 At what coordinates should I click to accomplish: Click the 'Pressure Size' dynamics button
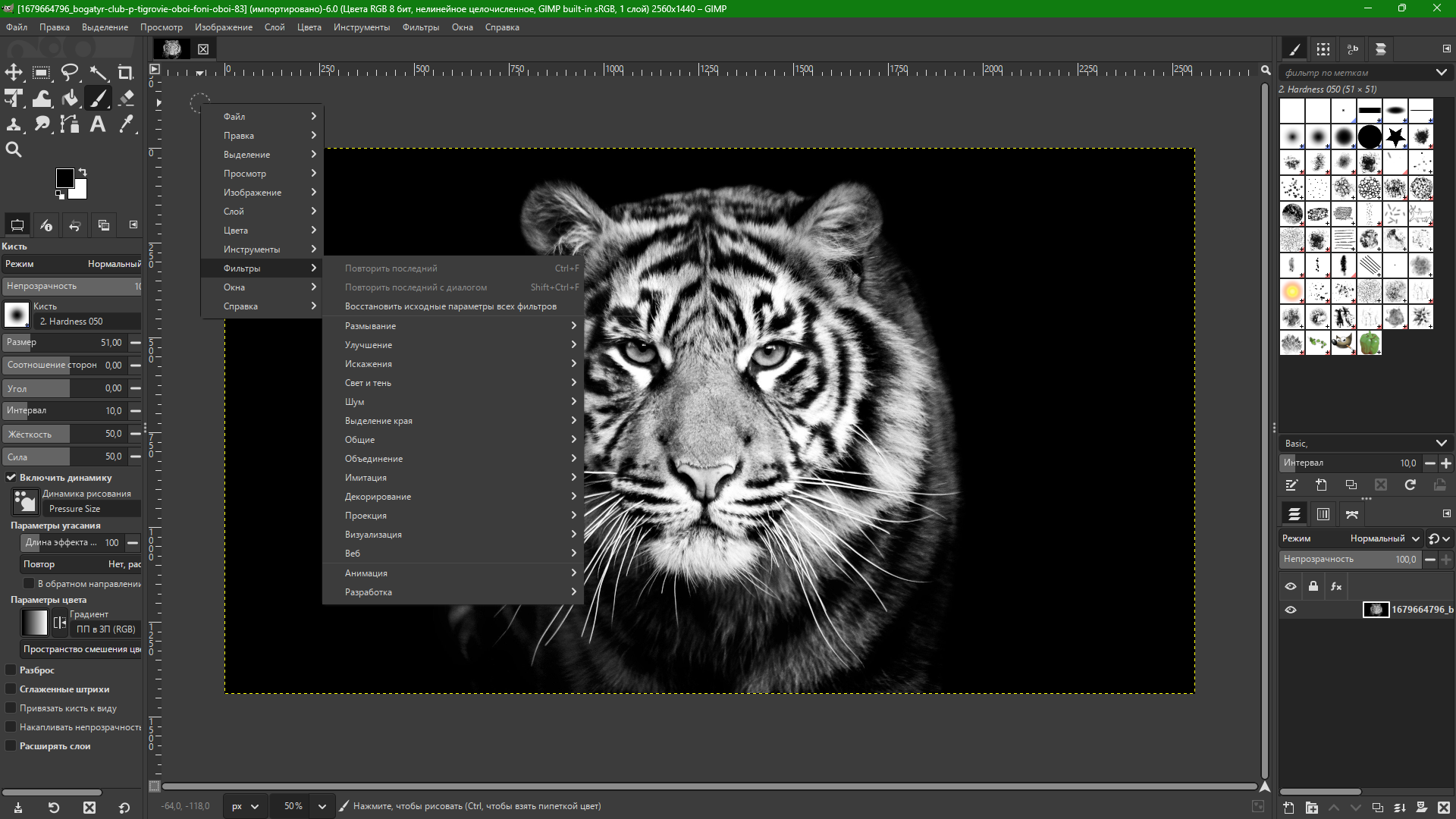click(91, 509)
